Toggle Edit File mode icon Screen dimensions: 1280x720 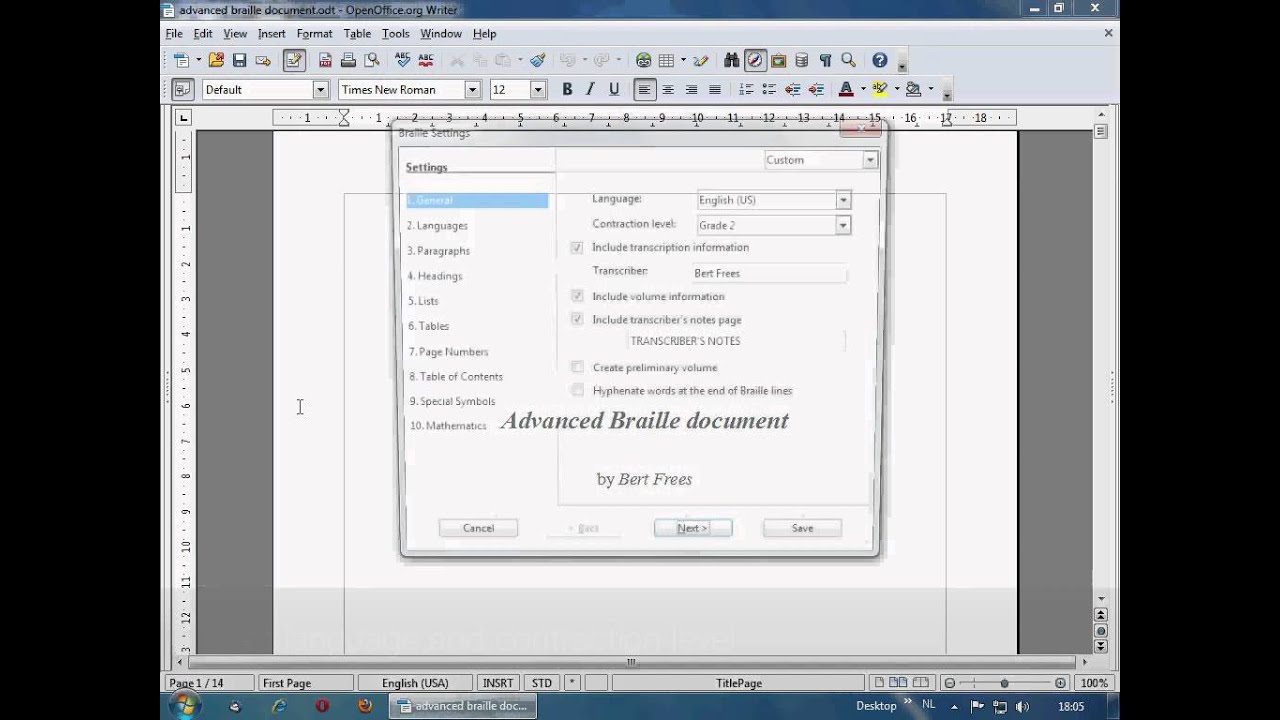[x=294, y=61]
